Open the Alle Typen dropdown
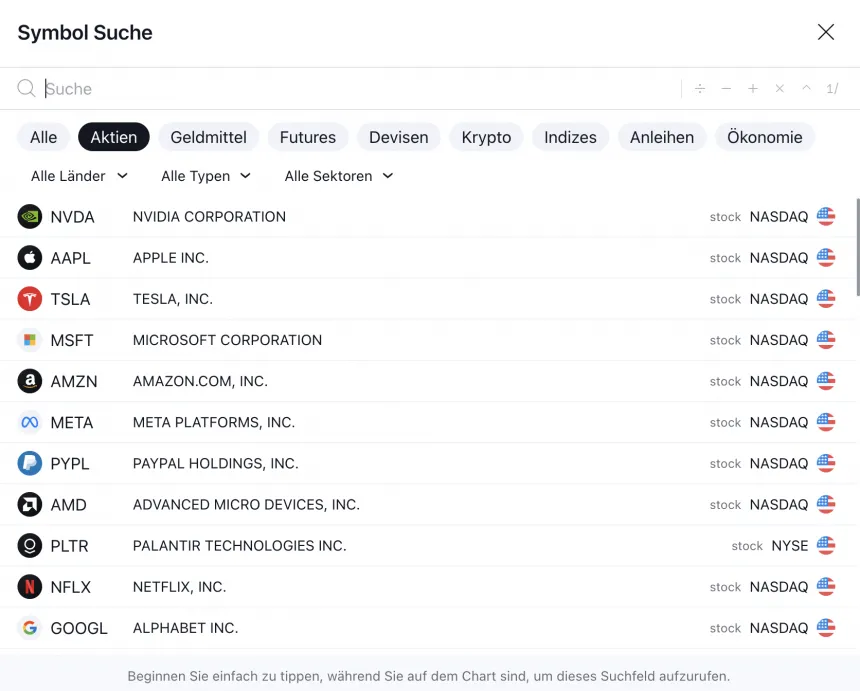860x691 pixels. (x=205, y=176)
